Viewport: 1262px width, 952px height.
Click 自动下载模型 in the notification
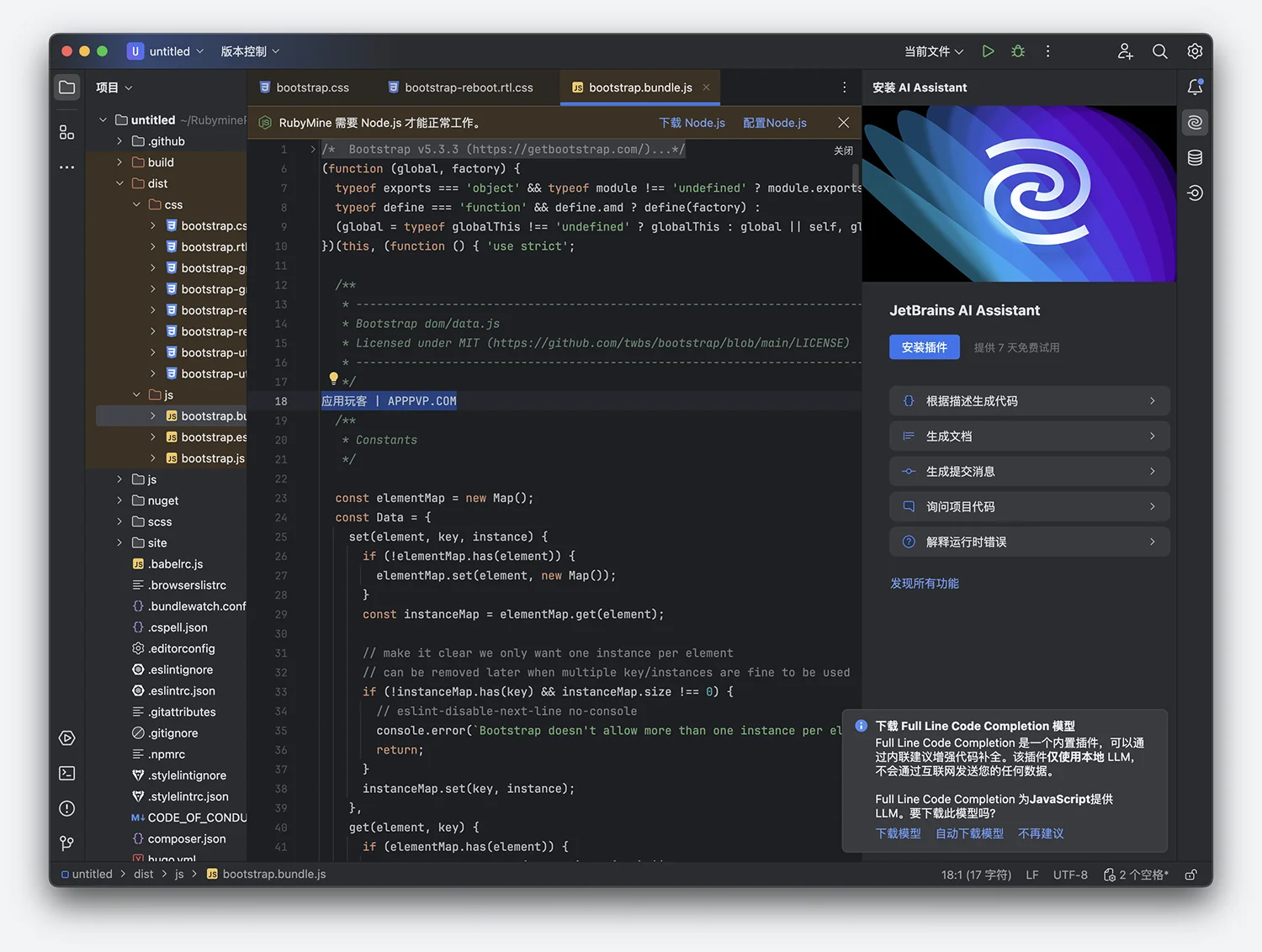coord(969,833)
